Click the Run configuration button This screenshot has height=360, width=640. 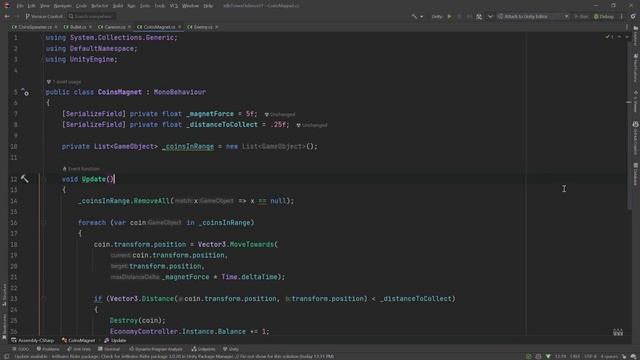coord(581,16)
